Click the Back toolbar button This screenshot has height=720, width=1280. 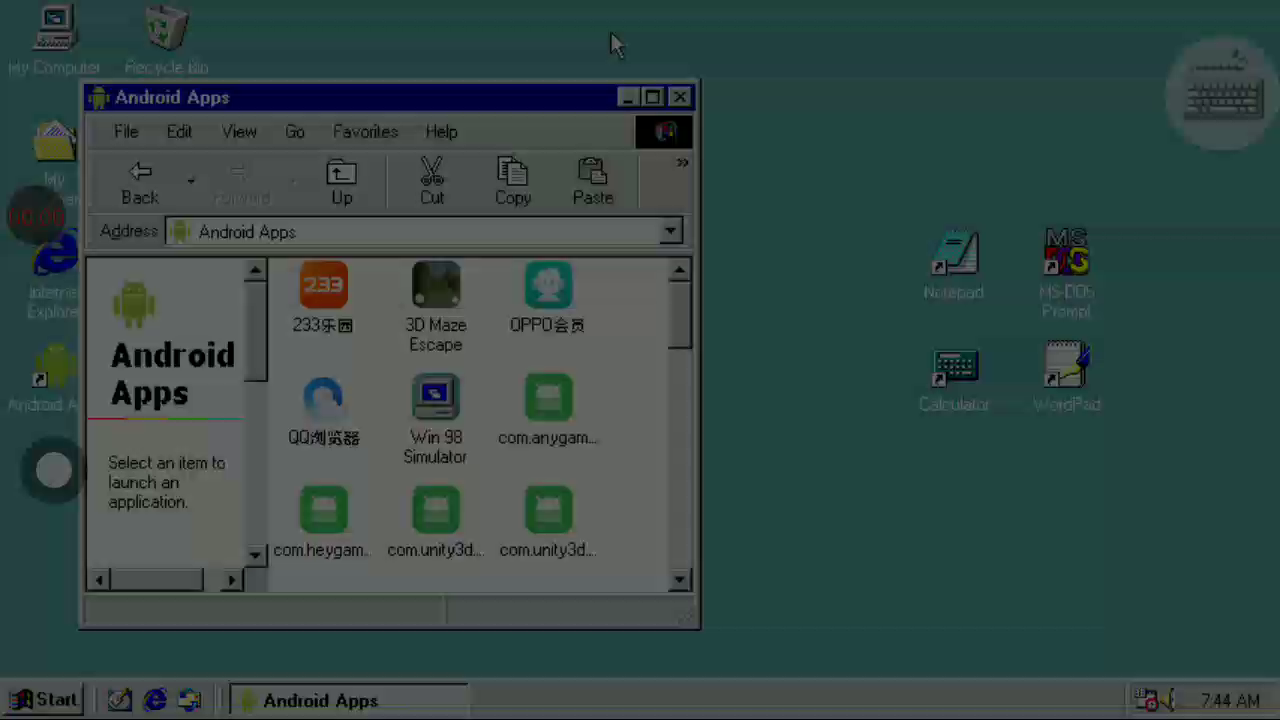(x=140, y=182)
